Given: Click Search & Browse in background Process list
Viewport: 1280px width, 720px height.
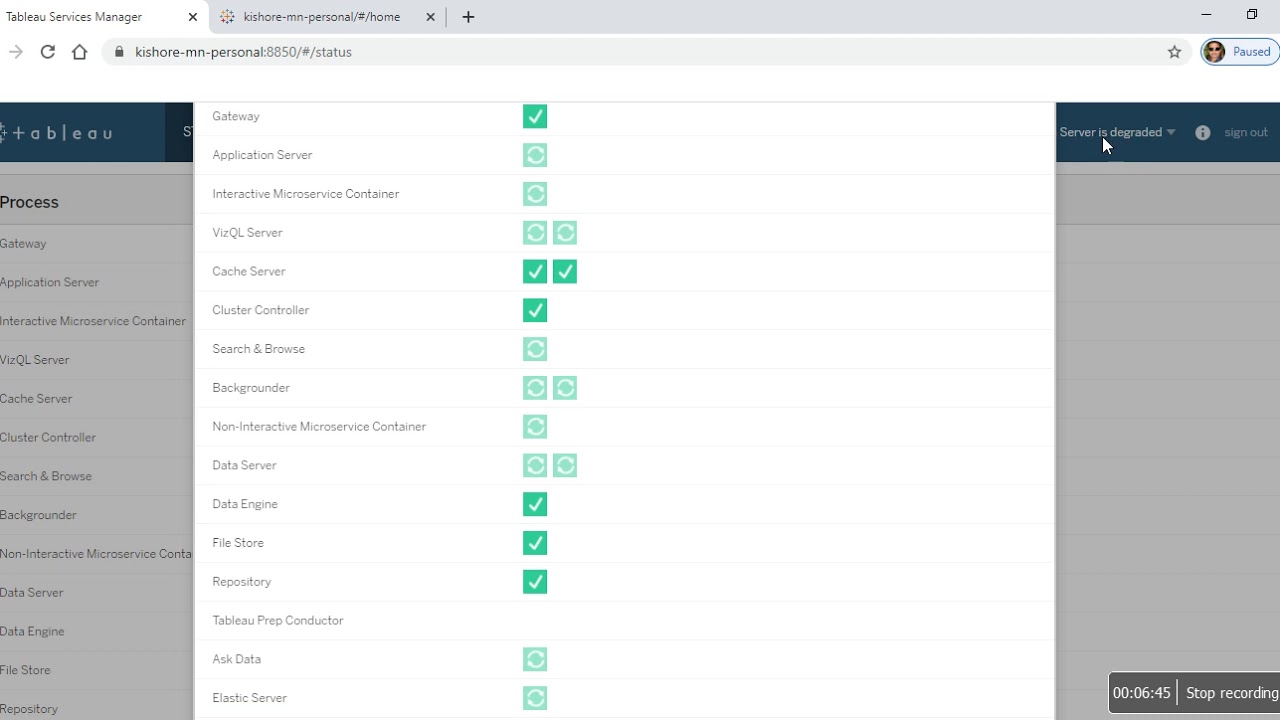Looking at the screenshot, I should (x=46, y=477).
